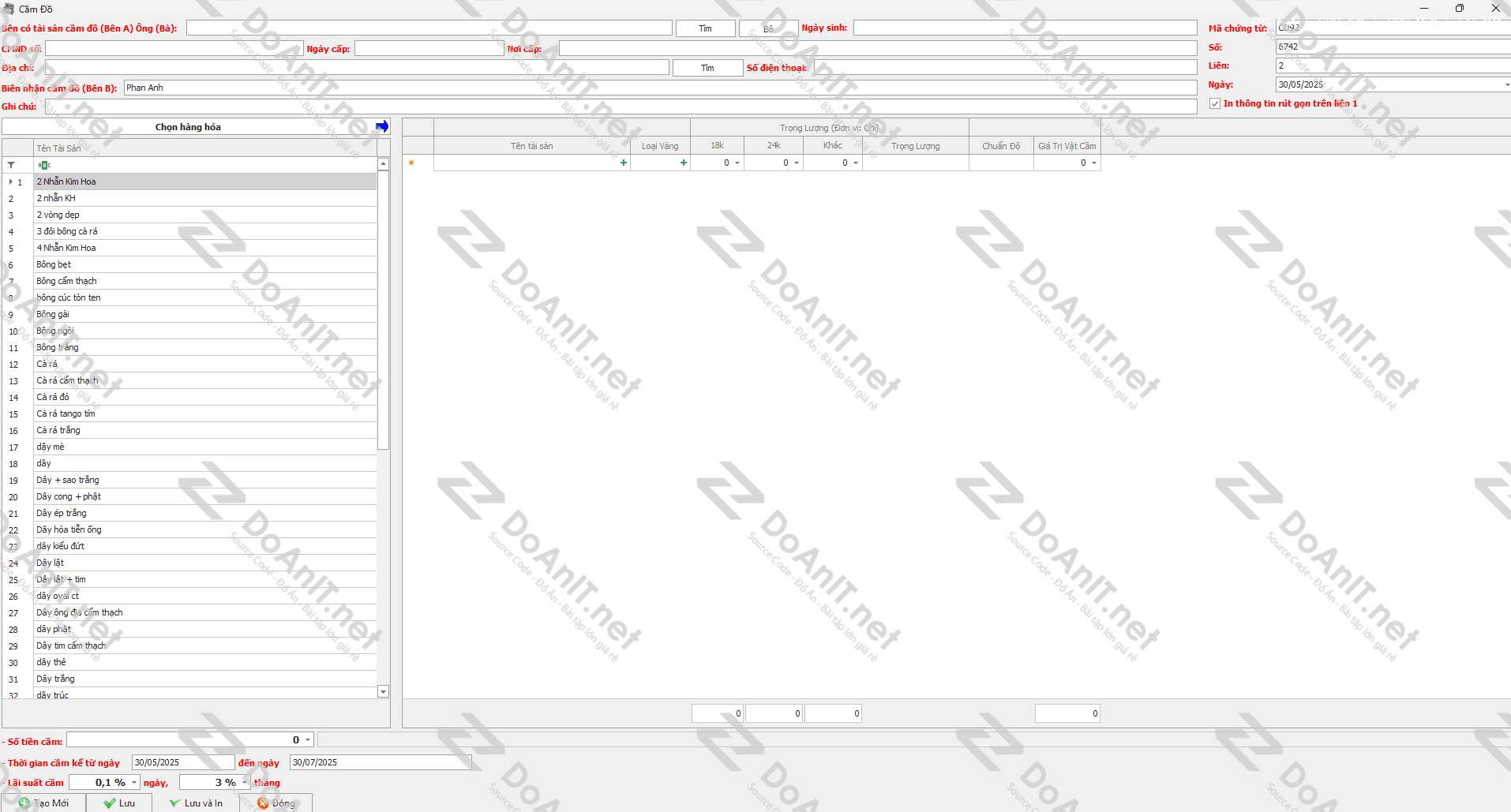
Task: Click the Chuẩn Độ column header
Action: tap(1001, 146)
